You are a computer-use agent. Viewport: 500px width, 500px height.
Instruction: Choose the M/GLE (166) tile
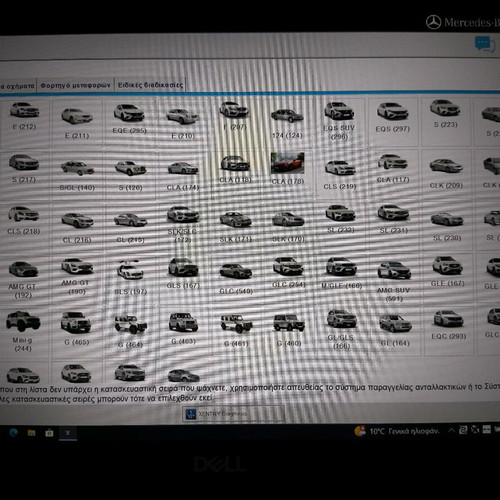[x=341, y=279]
